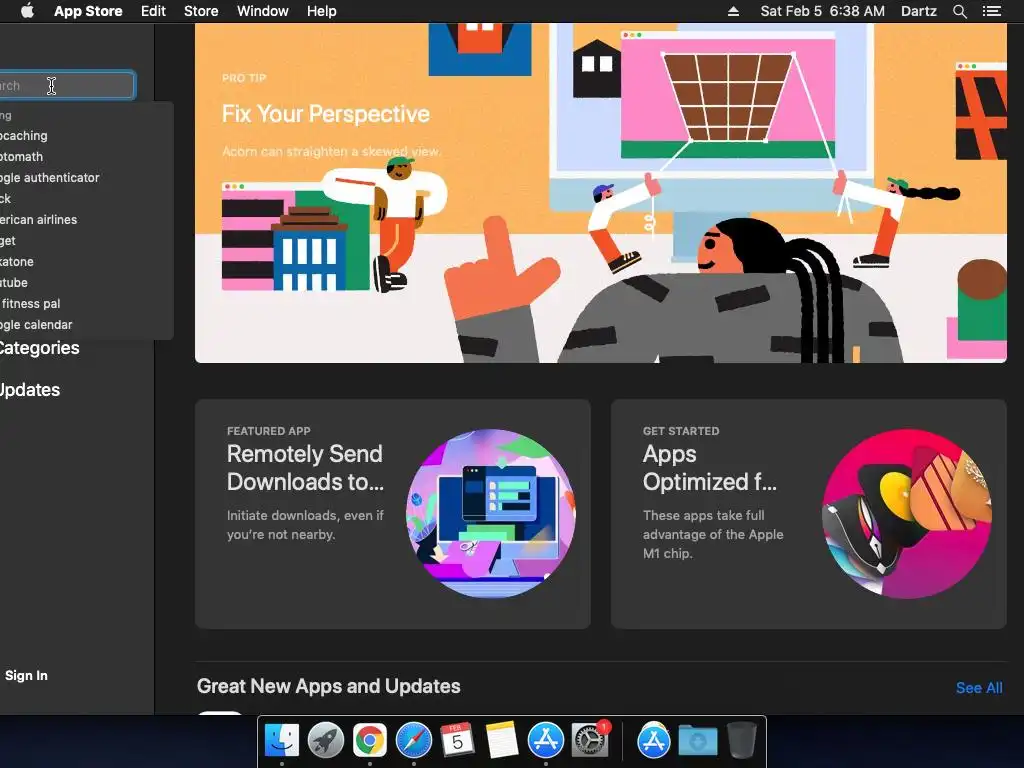Open the Help menu
This screenshot has height=768, width=1024.
coord(322,11)
